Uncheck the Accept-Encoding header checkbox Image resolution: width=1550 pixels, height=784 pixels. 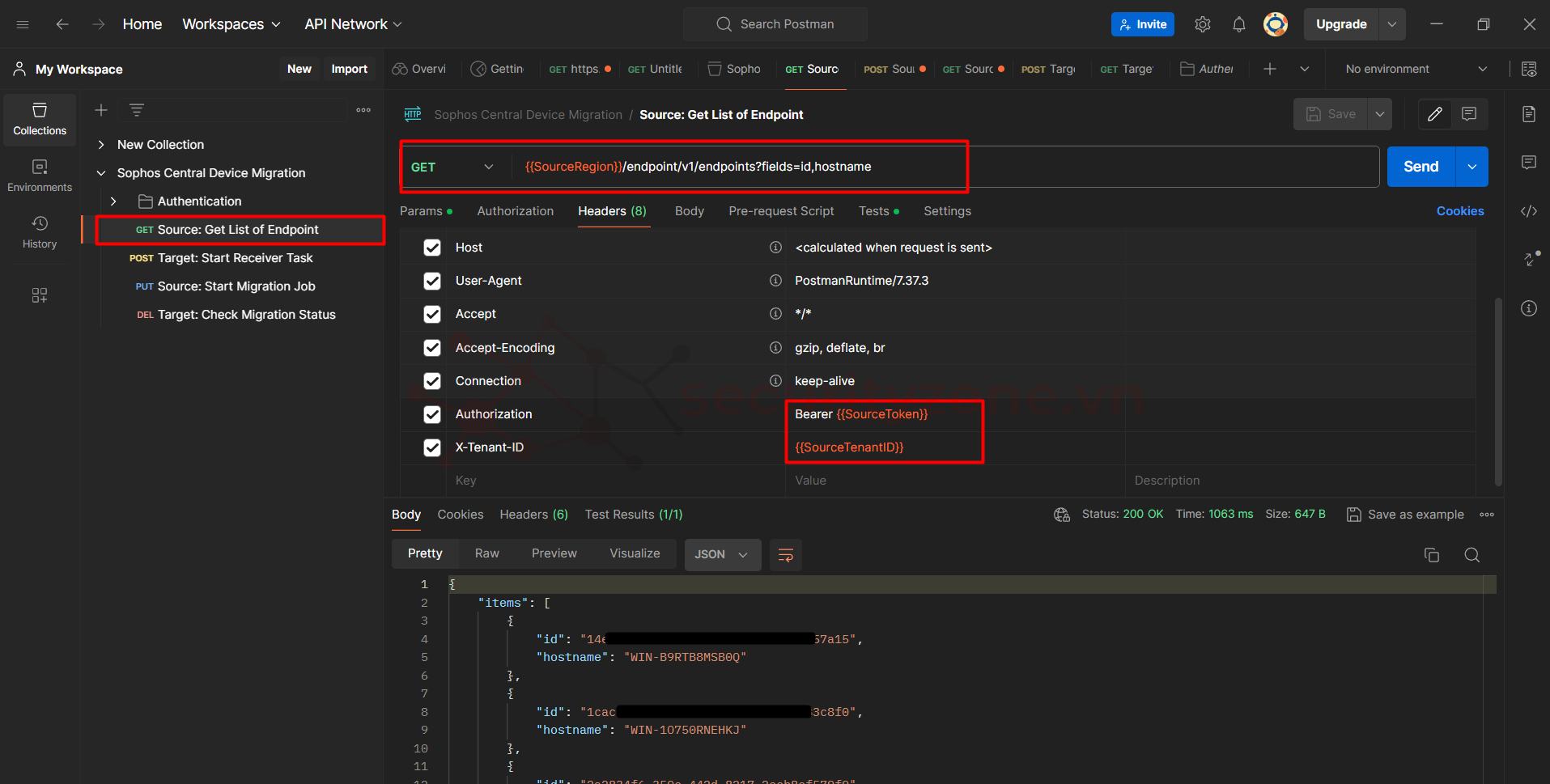[432, 348]
